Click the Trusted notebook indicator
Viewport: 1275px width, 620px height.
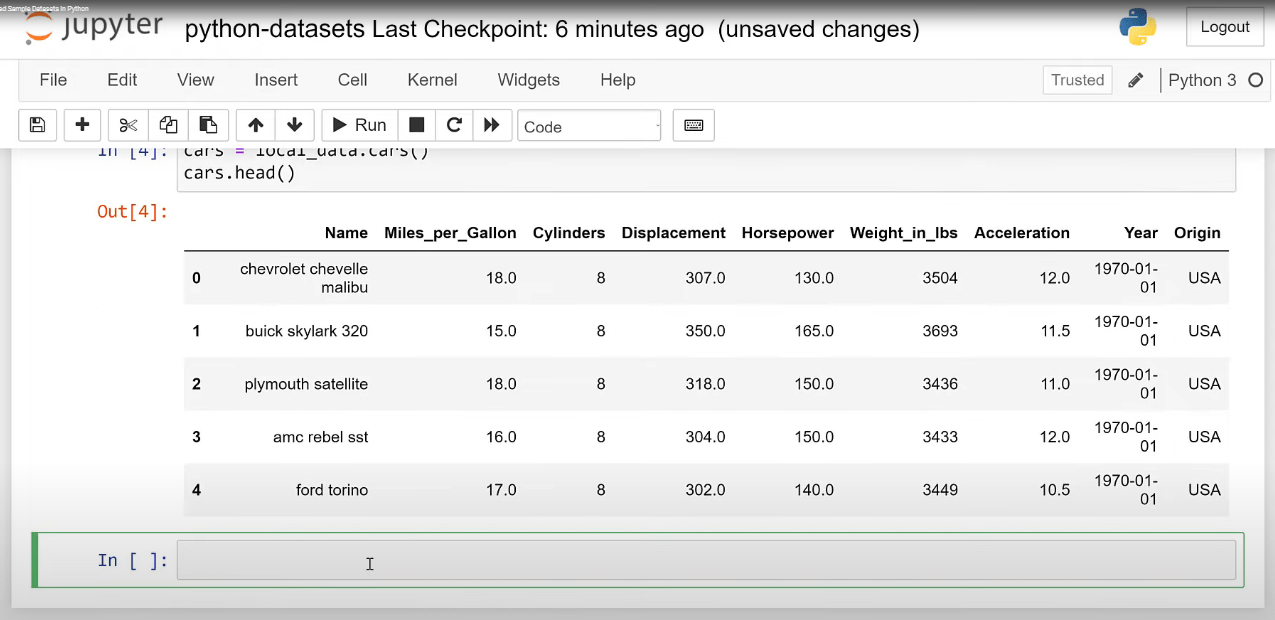[x=1077, y=80]
